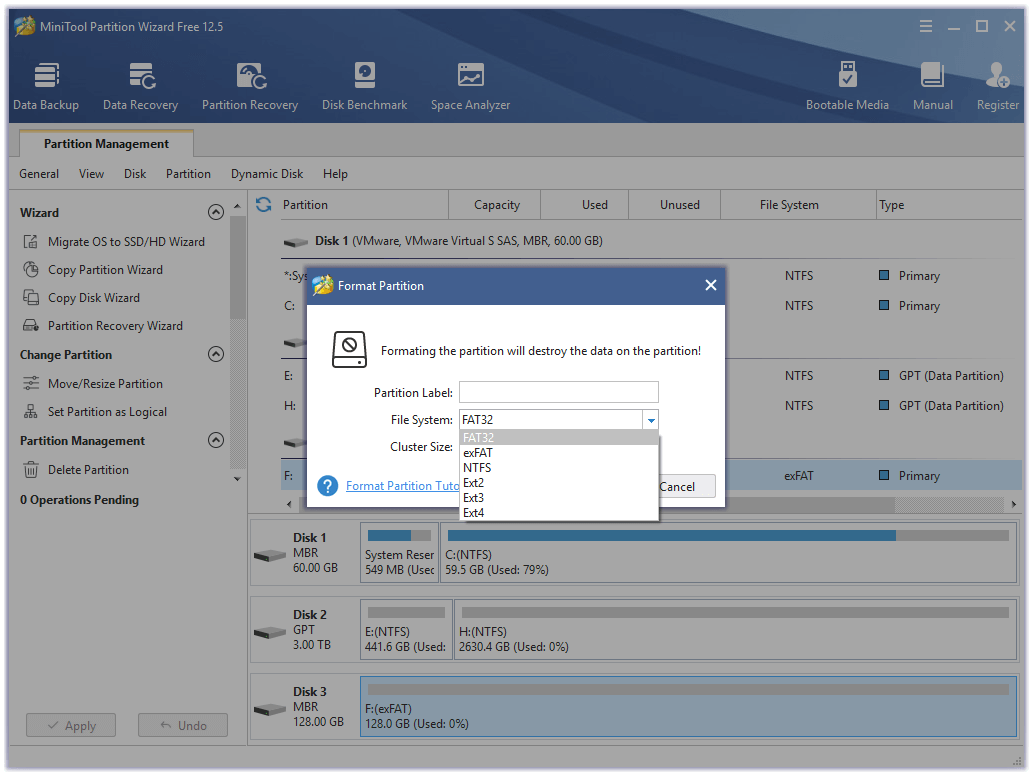
Task: Click Move/Resize Partition
Action: coord(105,384)
